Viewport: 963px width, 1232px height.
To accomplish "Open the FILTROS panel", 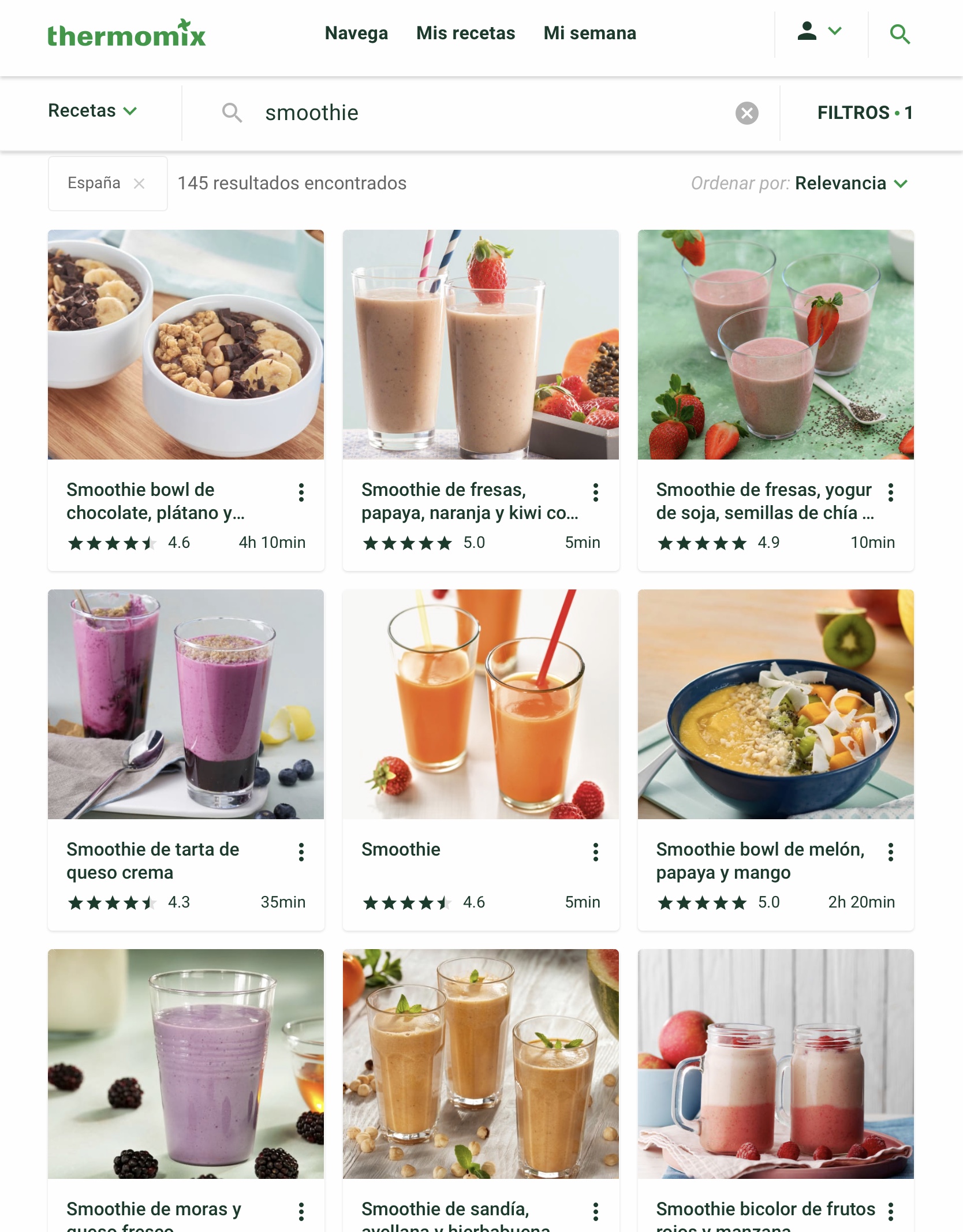I will pyautogui.click(x=864, y=113).
